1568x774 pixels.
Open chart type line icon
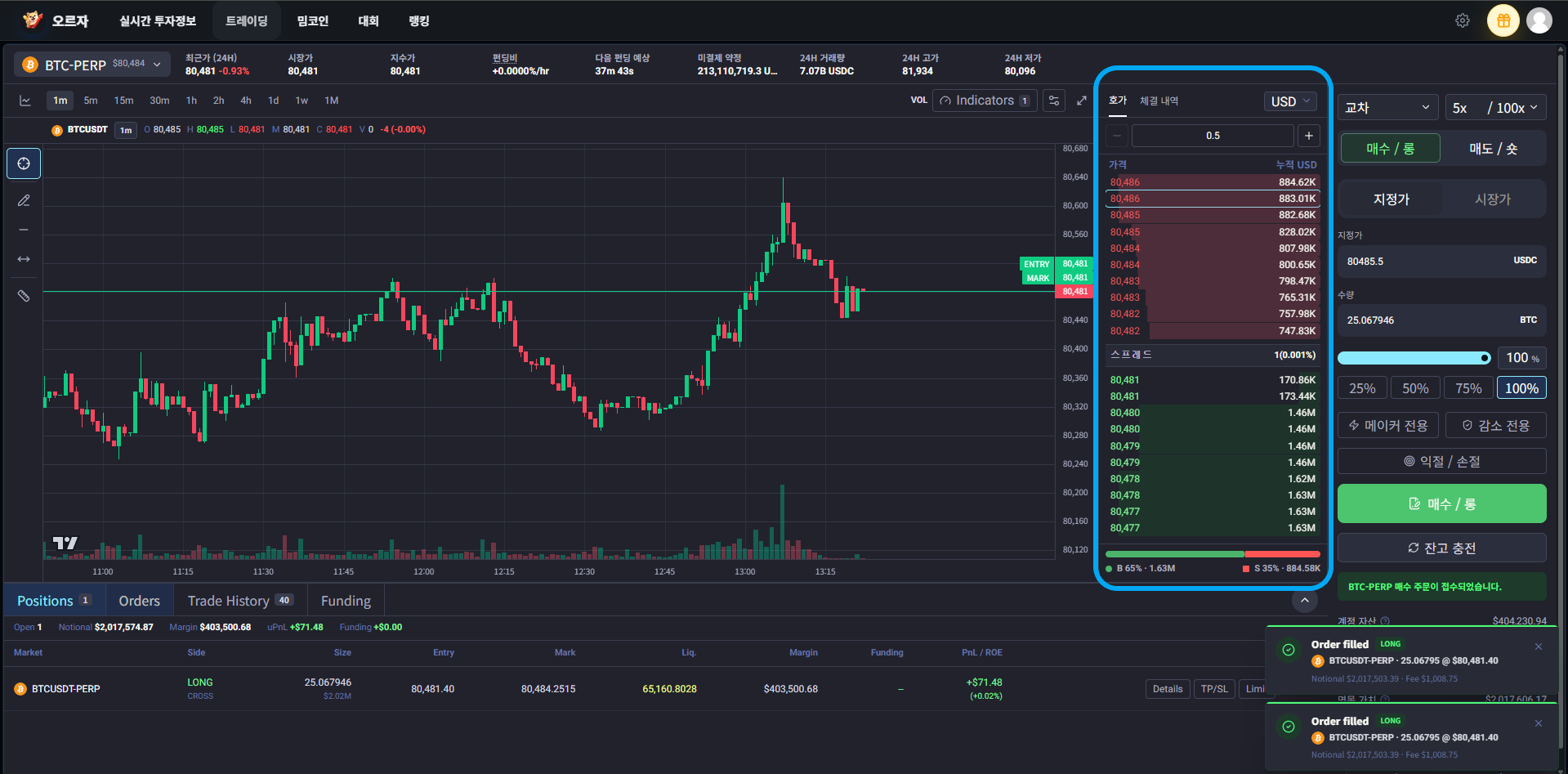(25, 101)
